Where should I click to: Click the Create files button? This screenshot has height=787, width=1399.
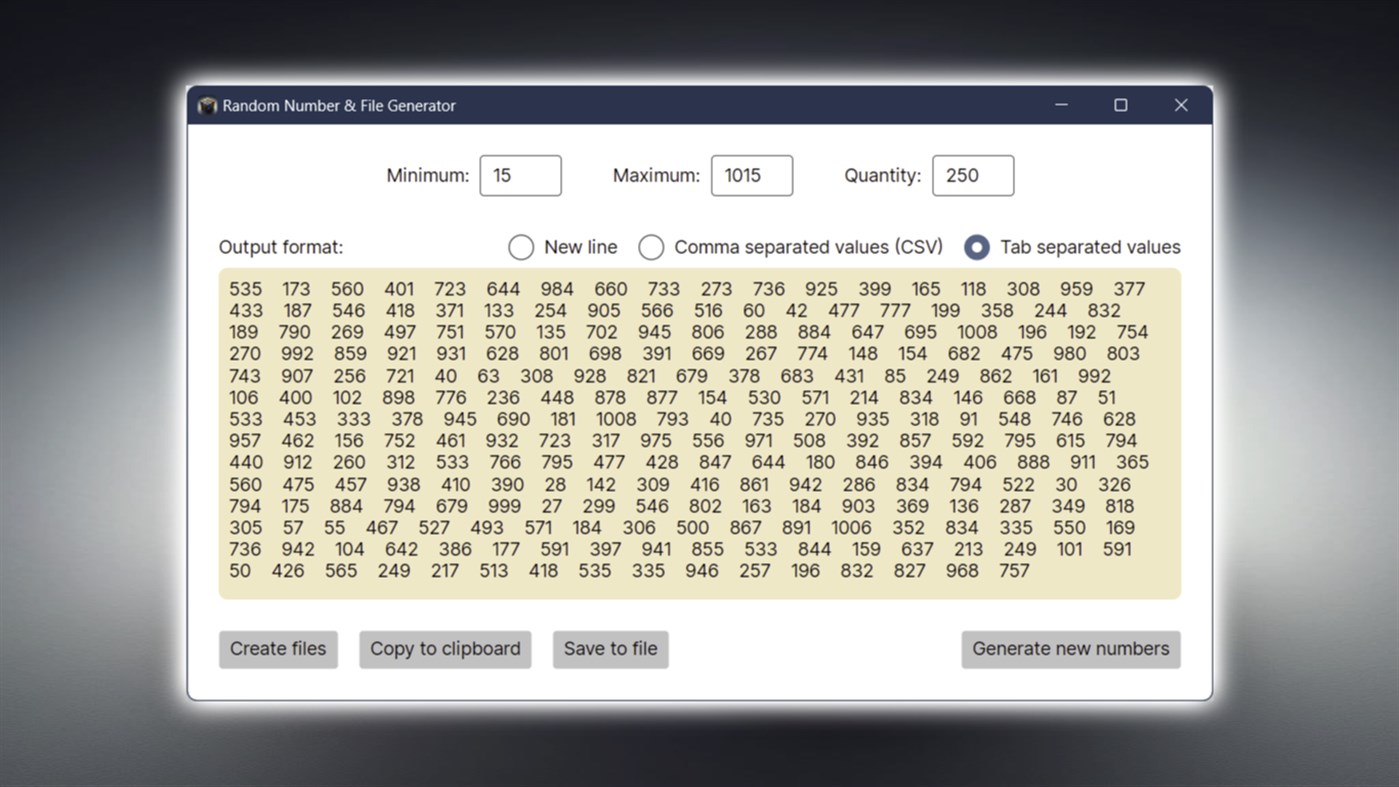[x=278, y=649]
